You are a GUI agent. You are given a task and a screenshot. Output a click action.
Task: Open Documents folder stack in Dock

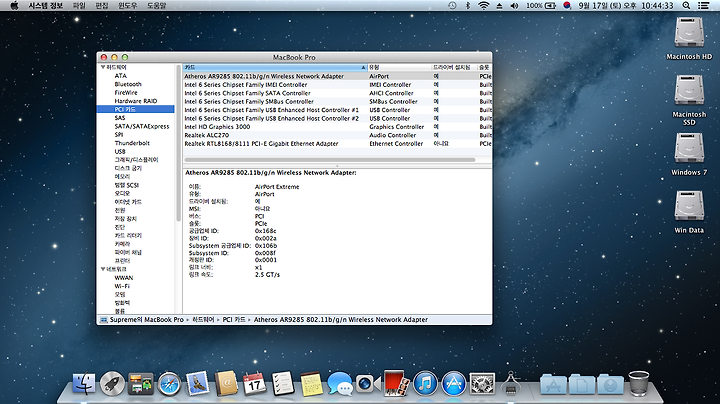pos(582,385)
